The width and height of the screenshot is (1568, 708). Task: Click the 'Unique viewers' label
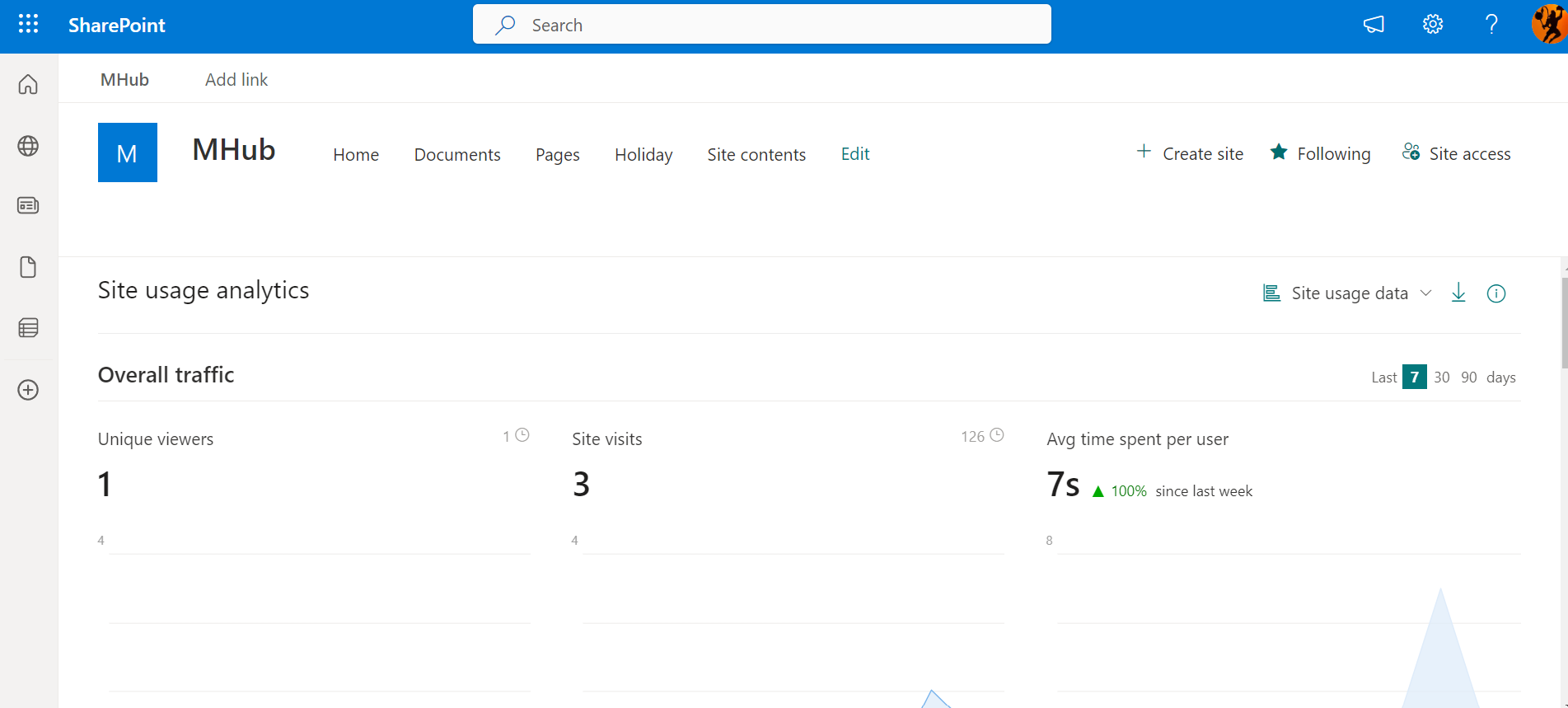click(x=156, y=439)
